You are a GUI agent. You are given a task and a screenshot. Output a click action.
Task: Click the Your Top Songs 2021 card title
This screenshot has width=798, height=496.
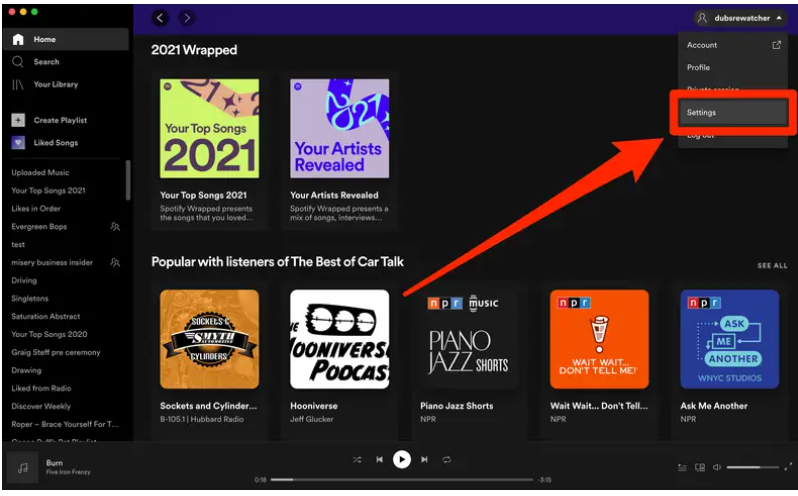point(203,195)
